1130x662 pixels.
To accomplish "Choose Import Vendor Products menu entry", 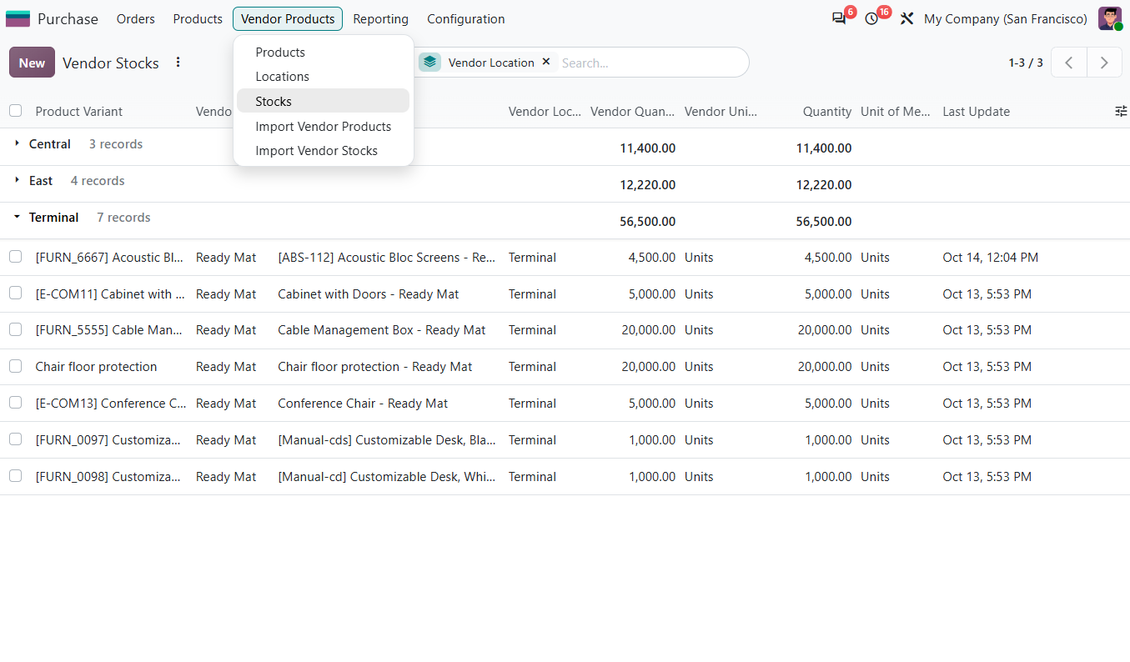I will (x=323, y=126).
